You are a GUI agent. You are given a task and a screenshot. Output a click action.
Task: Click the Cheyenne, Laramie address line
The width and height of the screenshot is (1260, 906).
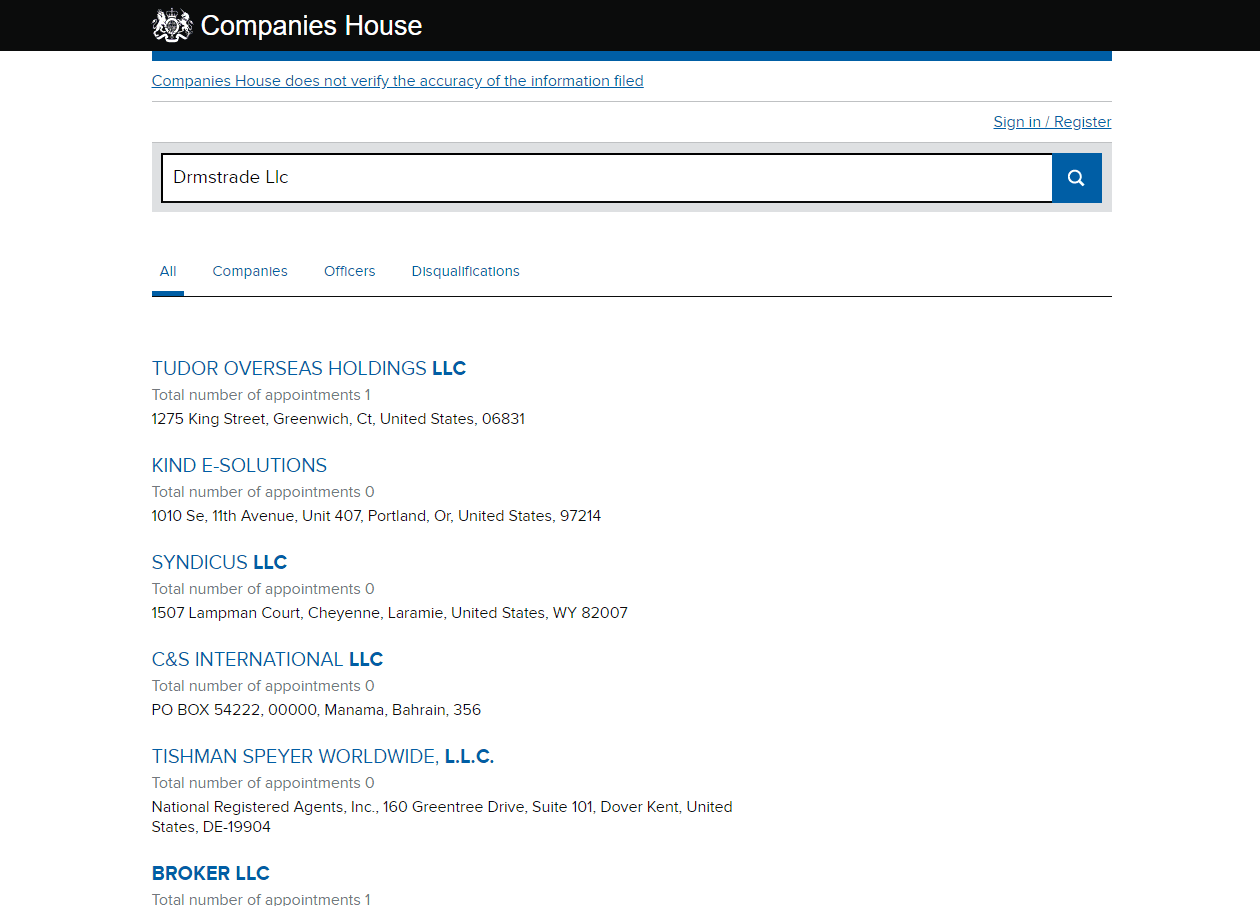coord(389,613)
